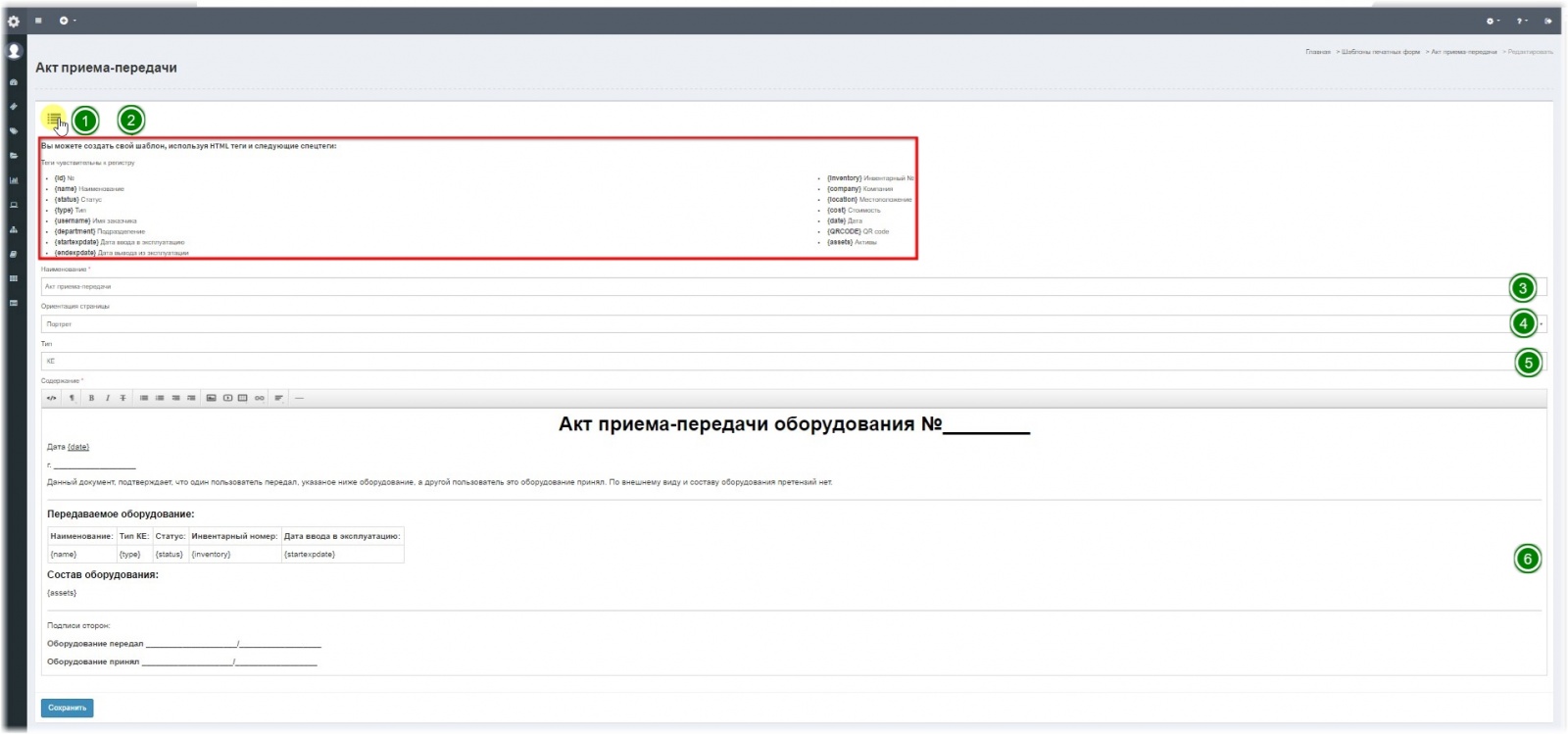Image resolution: width=1568 pixels, height=734 pixels.
Task: Click the {QRCODE} QR code tag hint
Action: click(x=858, y=231)
